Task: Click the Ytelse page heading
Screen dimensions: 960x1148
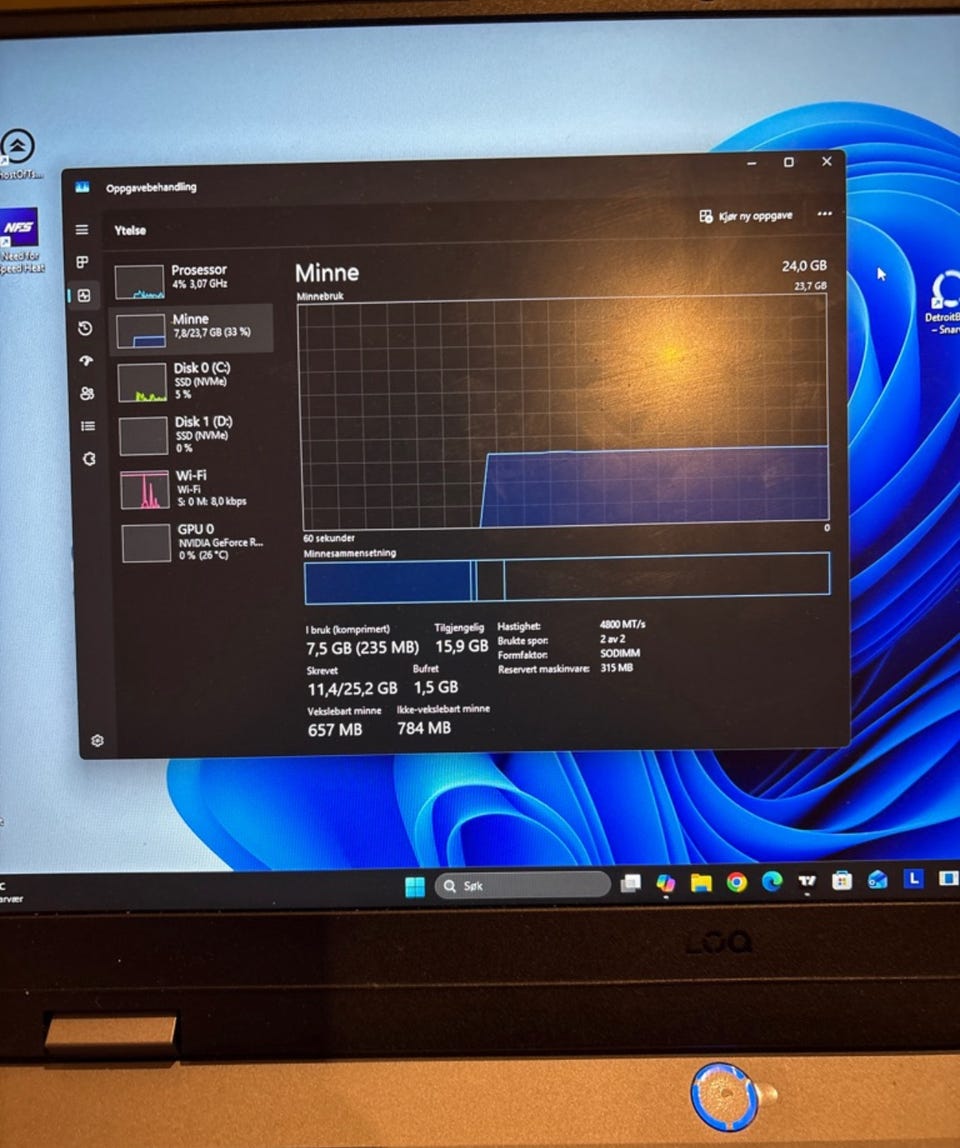Action: tap(130, 230)
